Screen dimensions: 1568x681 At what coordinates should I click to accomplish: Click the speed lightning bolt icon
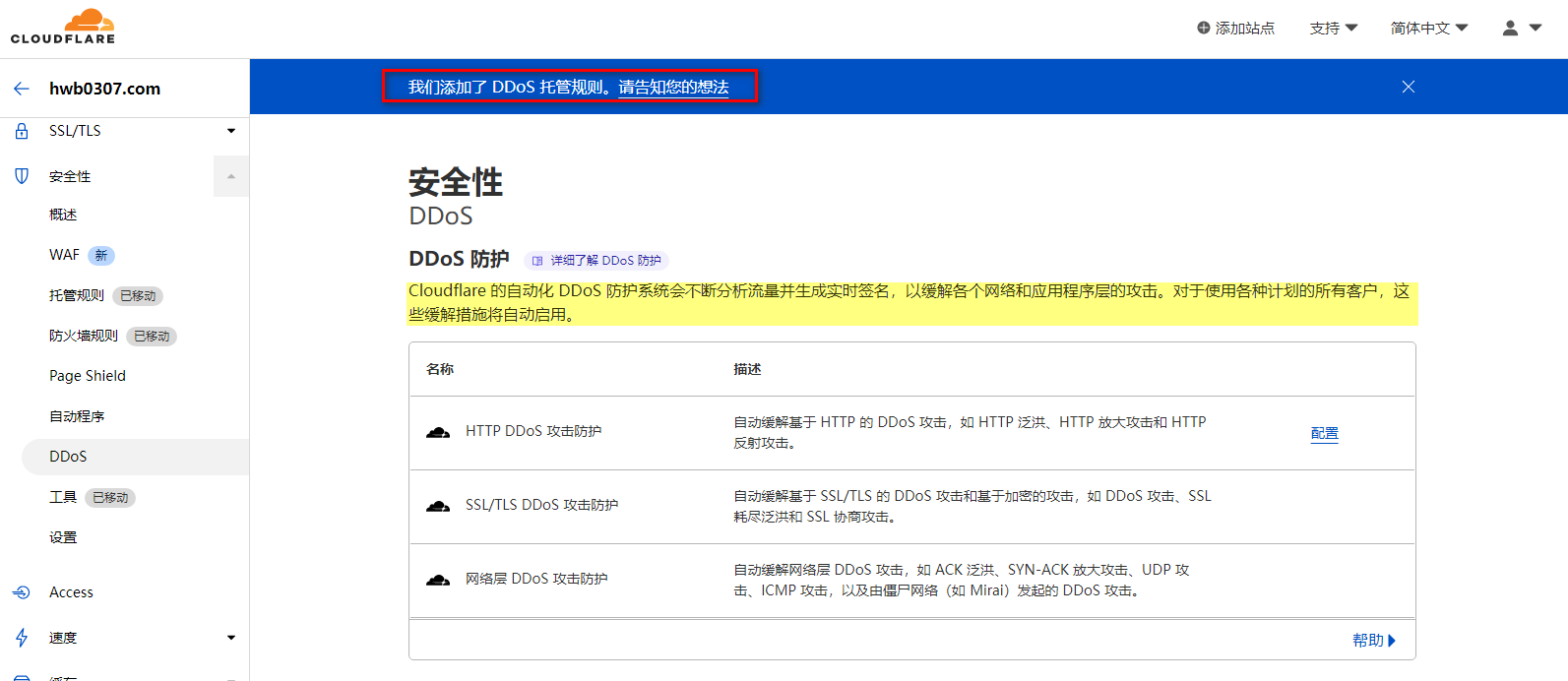[22, 638]
